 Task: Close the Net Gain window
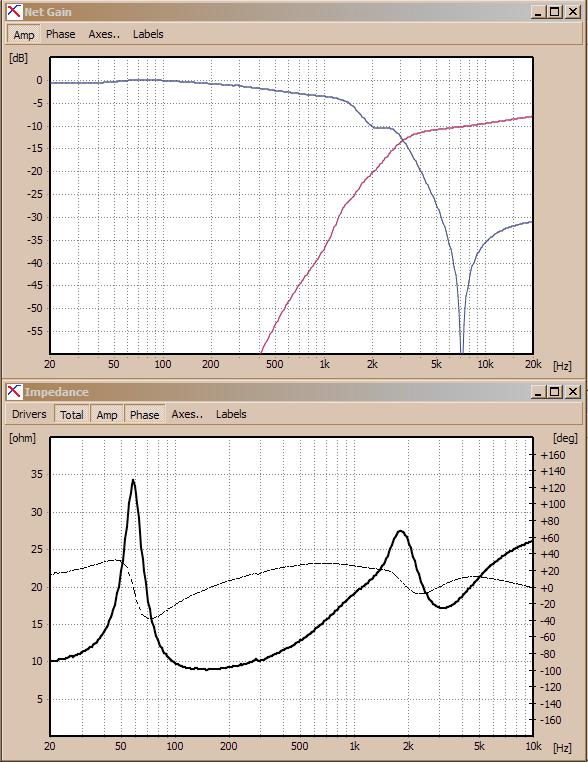573,12
